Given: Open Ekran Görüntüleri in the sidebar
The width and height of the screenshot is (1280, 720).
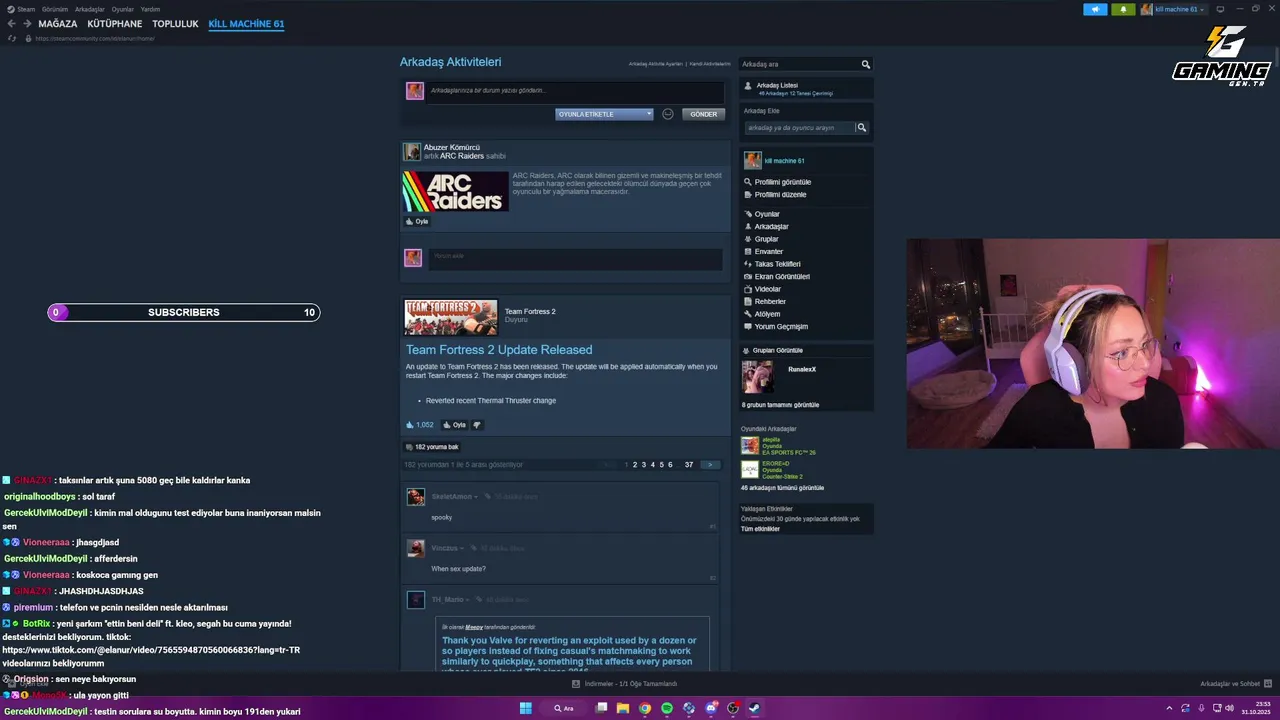Looking at the screenshot, I should coord(782,277).
